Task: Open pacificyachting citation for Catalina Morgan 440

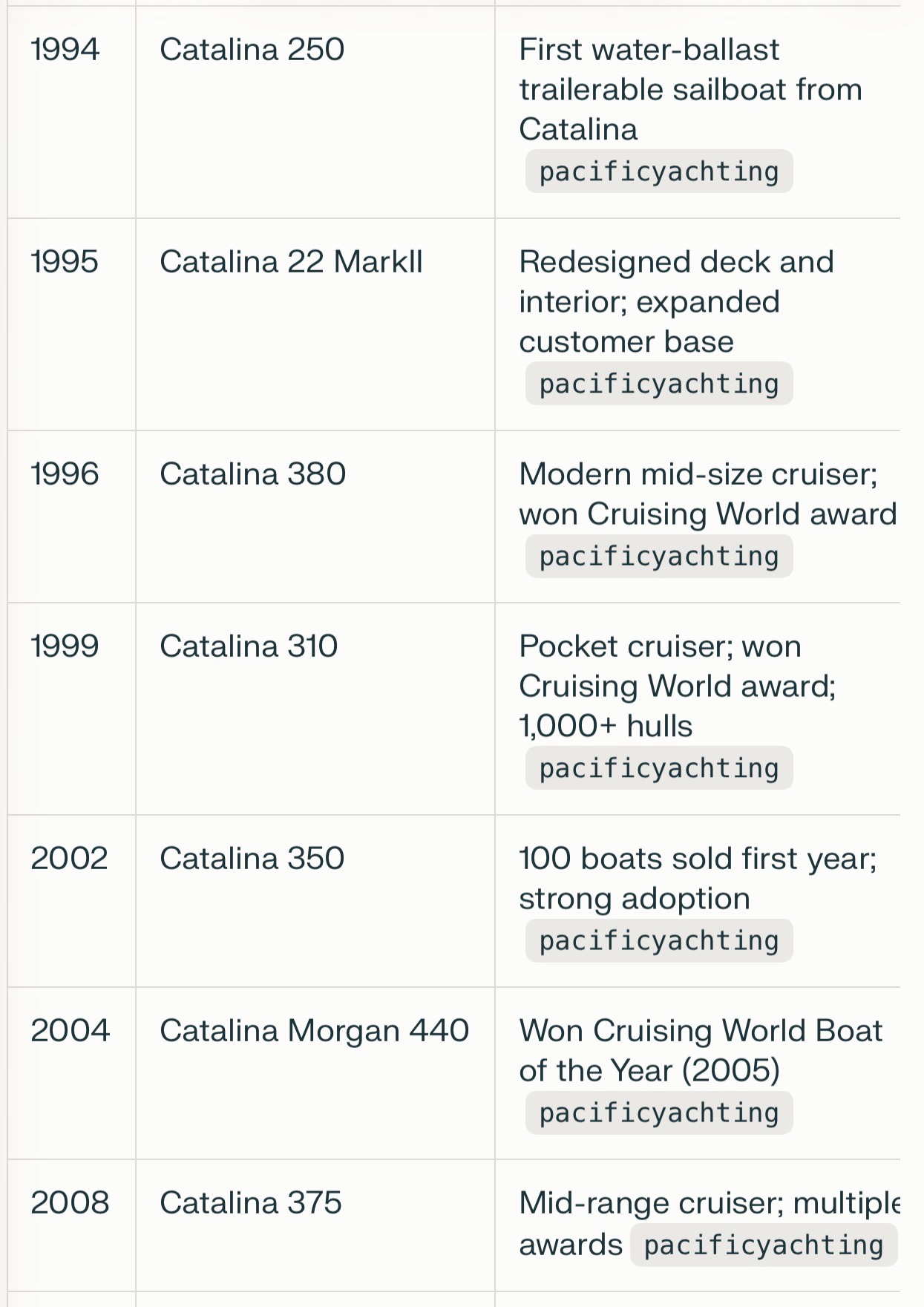Action: click(658, 1113)
